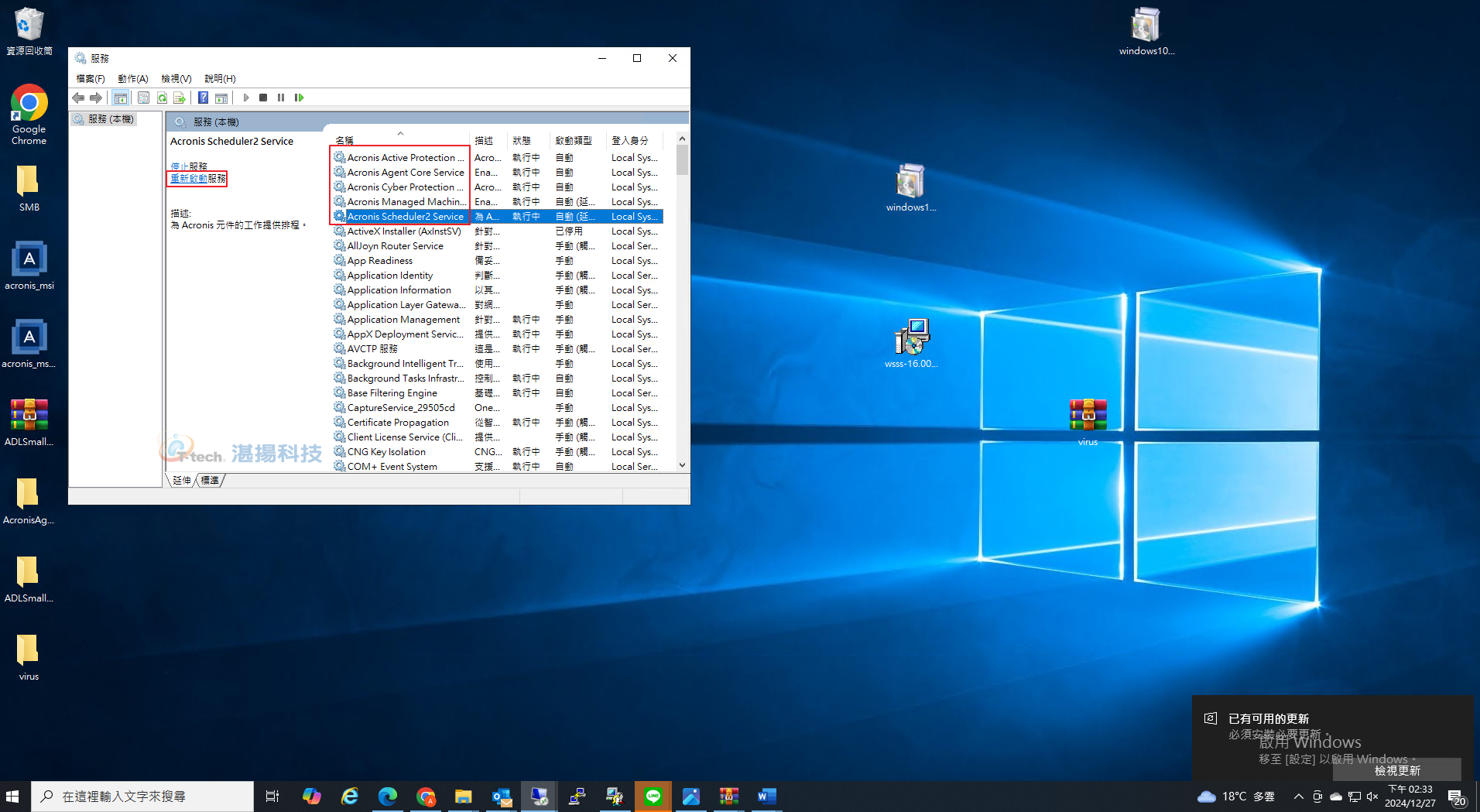The height and width of the screenshot is (812, 1480).
Task: Select ActiveX Installer (AxInstSV) row
Action: click(498, 231)
